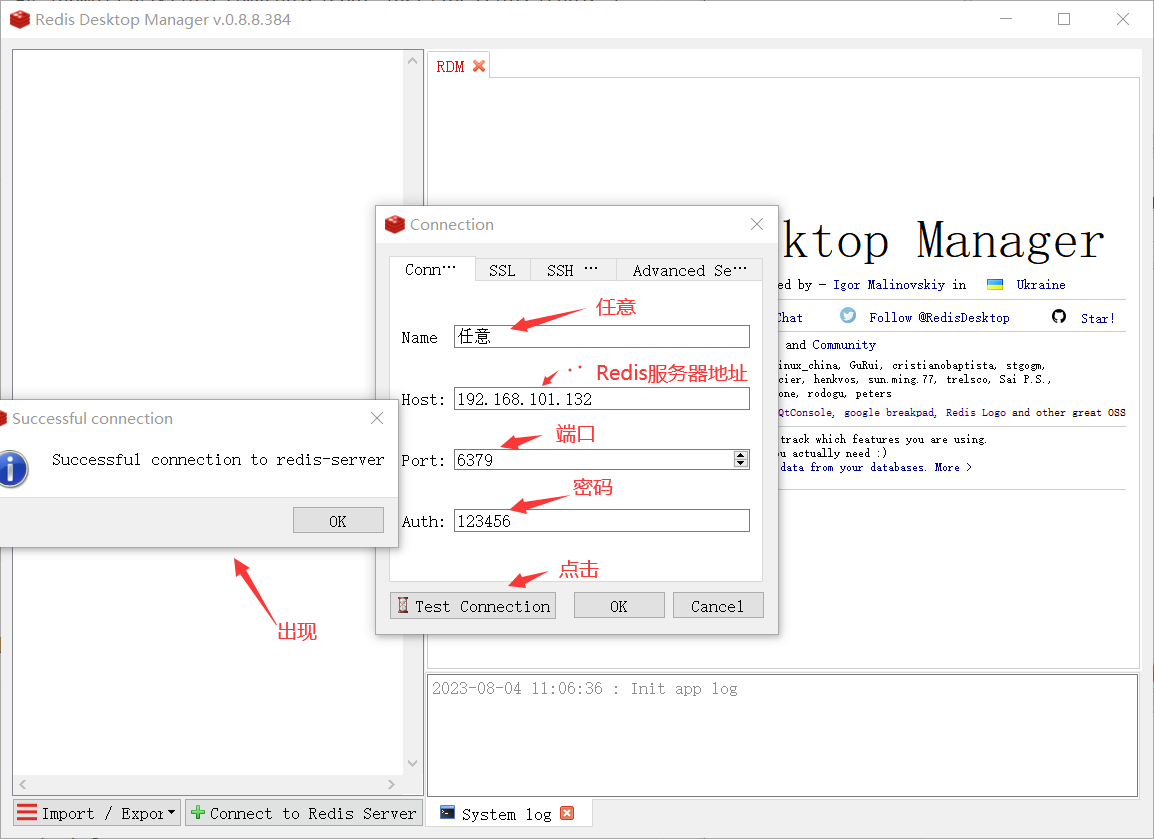Close the System log tab
The image size is (1154, 839).
[567, 813]
